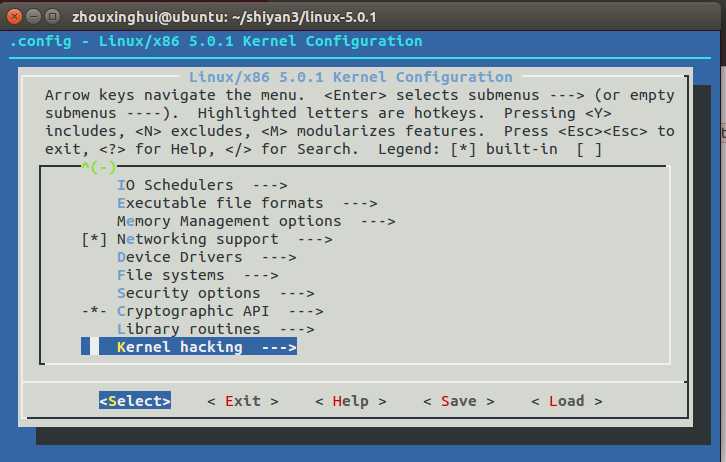The height and width of the screenshot is (462, 726).
Task: Expand arrow after Networking support
Action: 315,240
